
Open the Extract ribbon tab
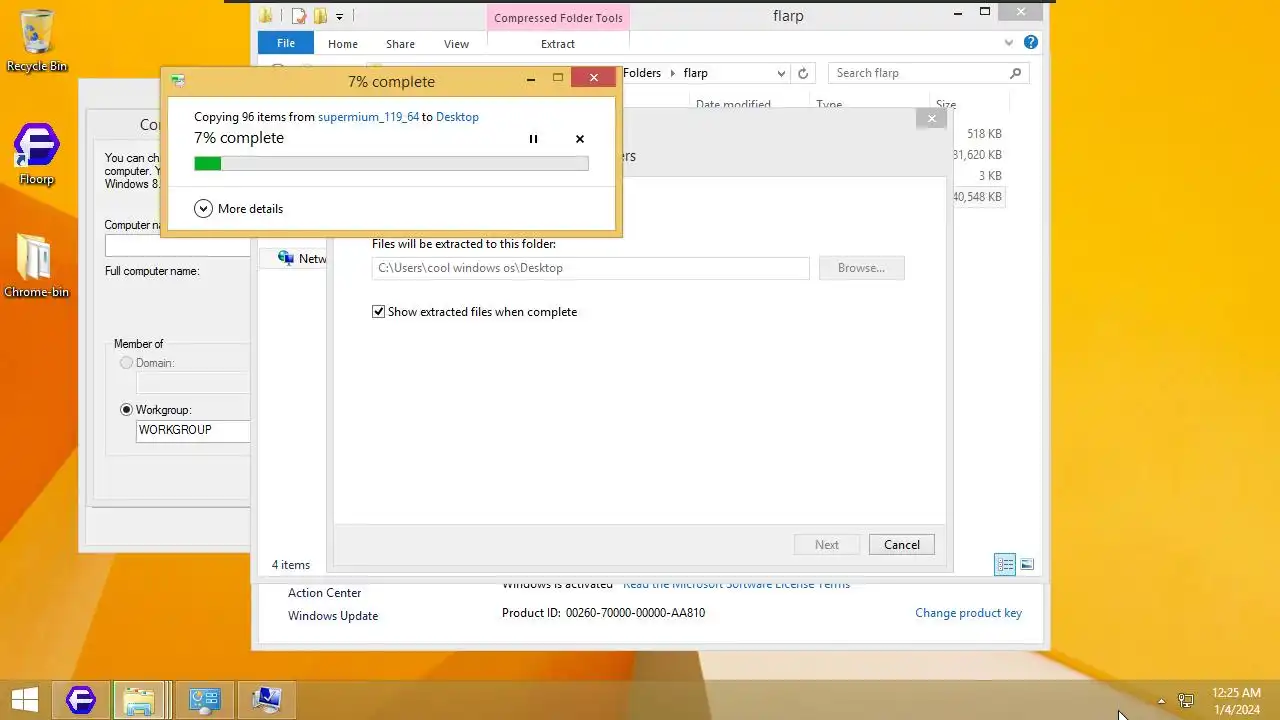point(557,44)
